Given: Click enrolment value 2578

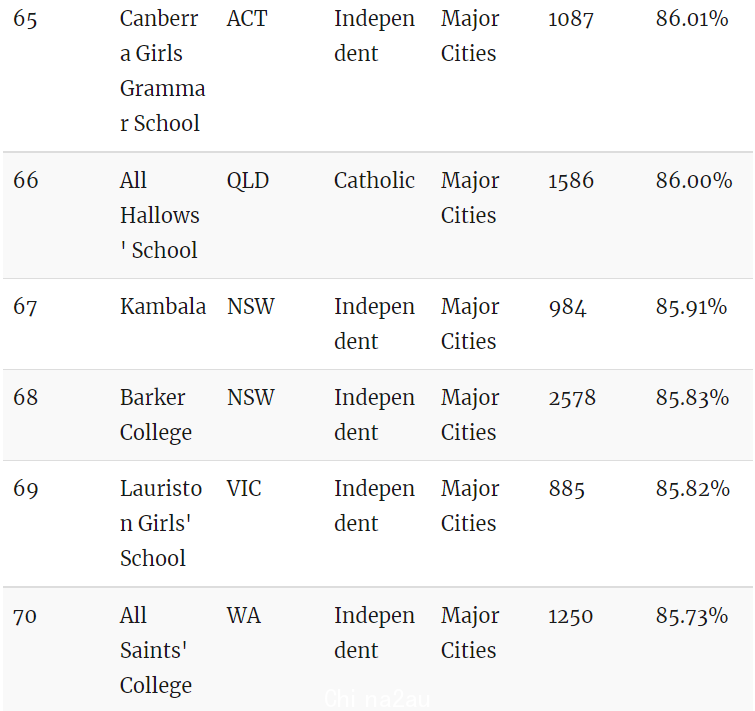Looking at the screenshot, I should click(x=572, y=398).
